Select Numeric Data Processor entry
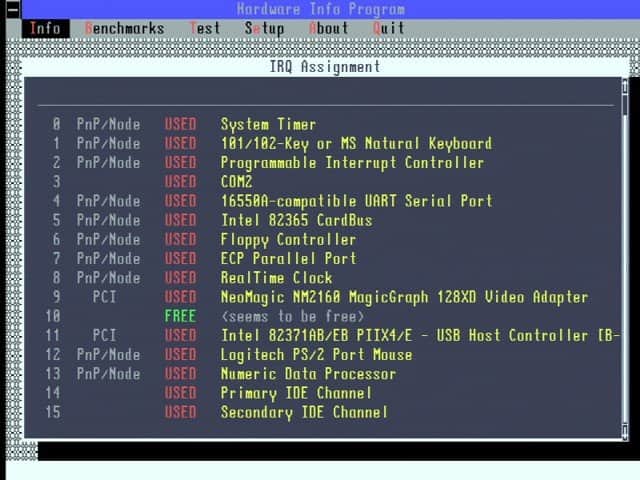640x480 pixels. pos(308,374)
